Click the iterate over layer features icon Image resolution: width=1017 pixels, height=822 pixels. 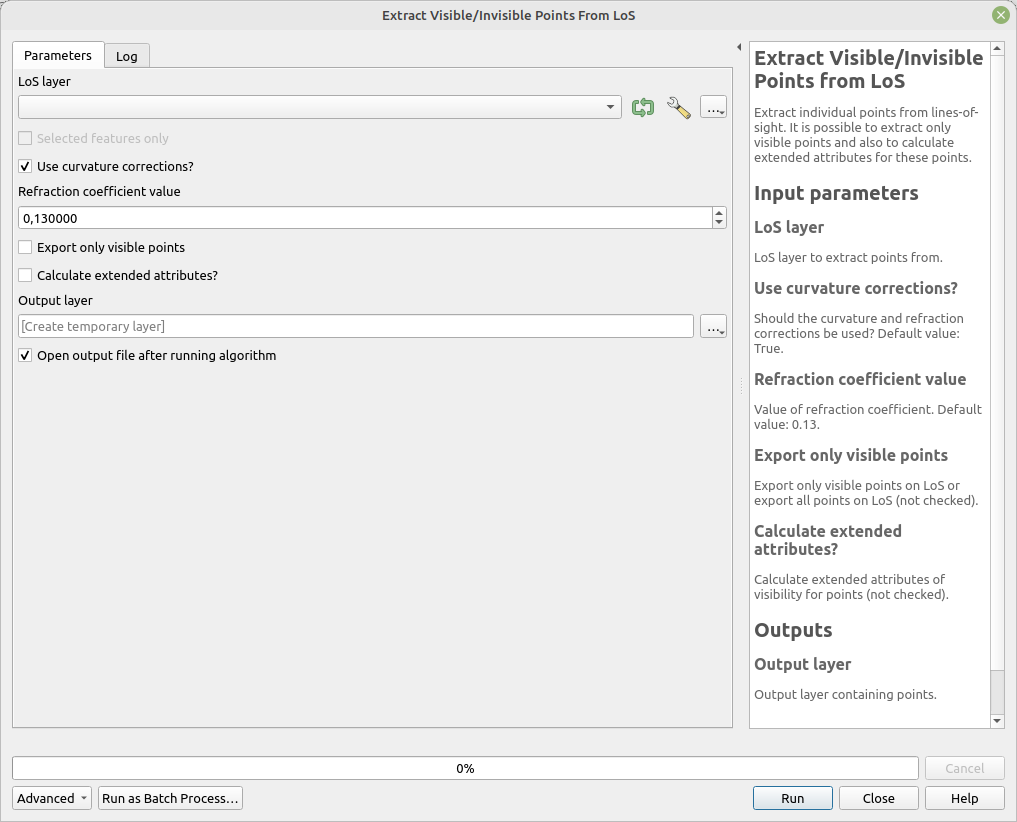(643, 108)
